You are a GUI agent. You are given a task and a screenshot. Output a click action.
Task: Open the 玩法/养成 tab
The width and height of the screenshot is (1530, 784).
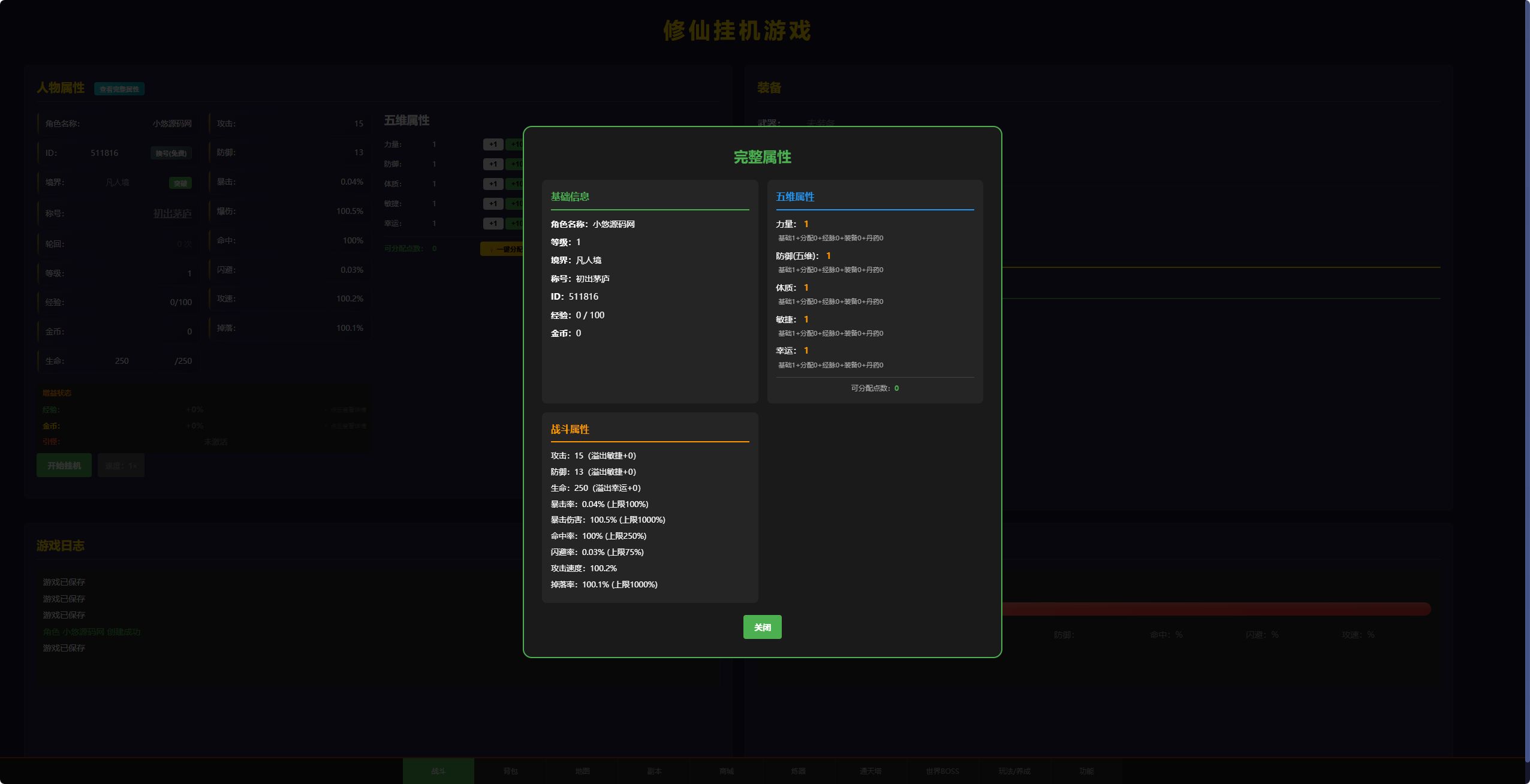(x=1014, y=771)
